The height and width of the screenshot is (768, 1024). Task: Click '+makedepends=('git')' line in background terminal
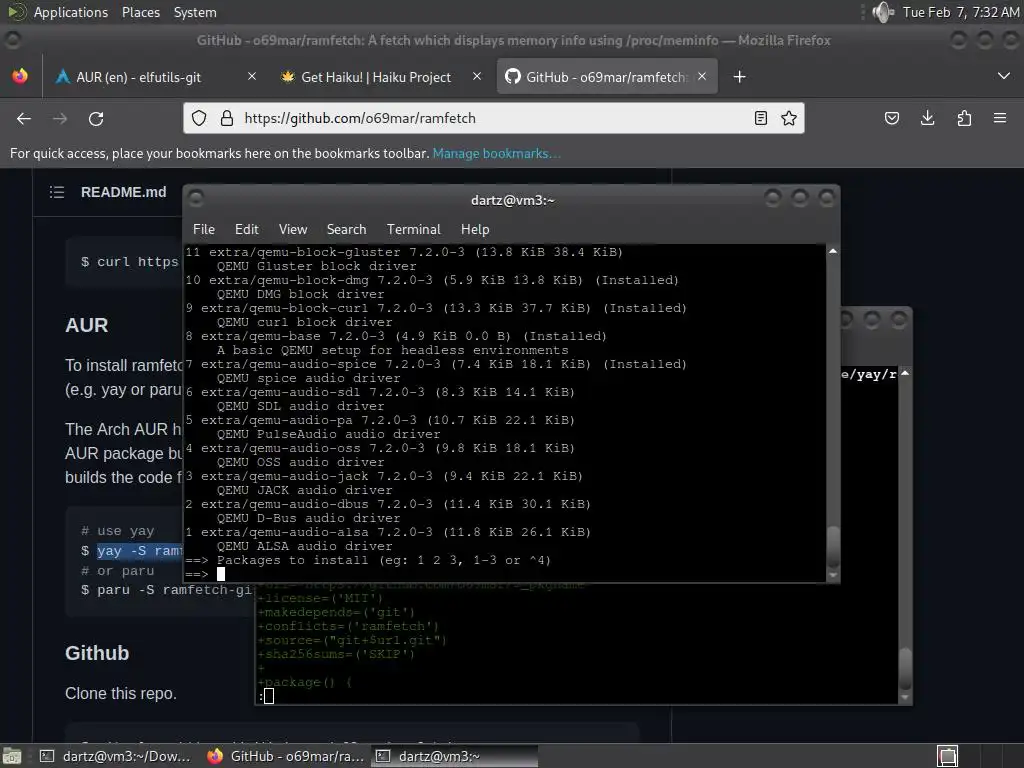[x=337, y=613]
